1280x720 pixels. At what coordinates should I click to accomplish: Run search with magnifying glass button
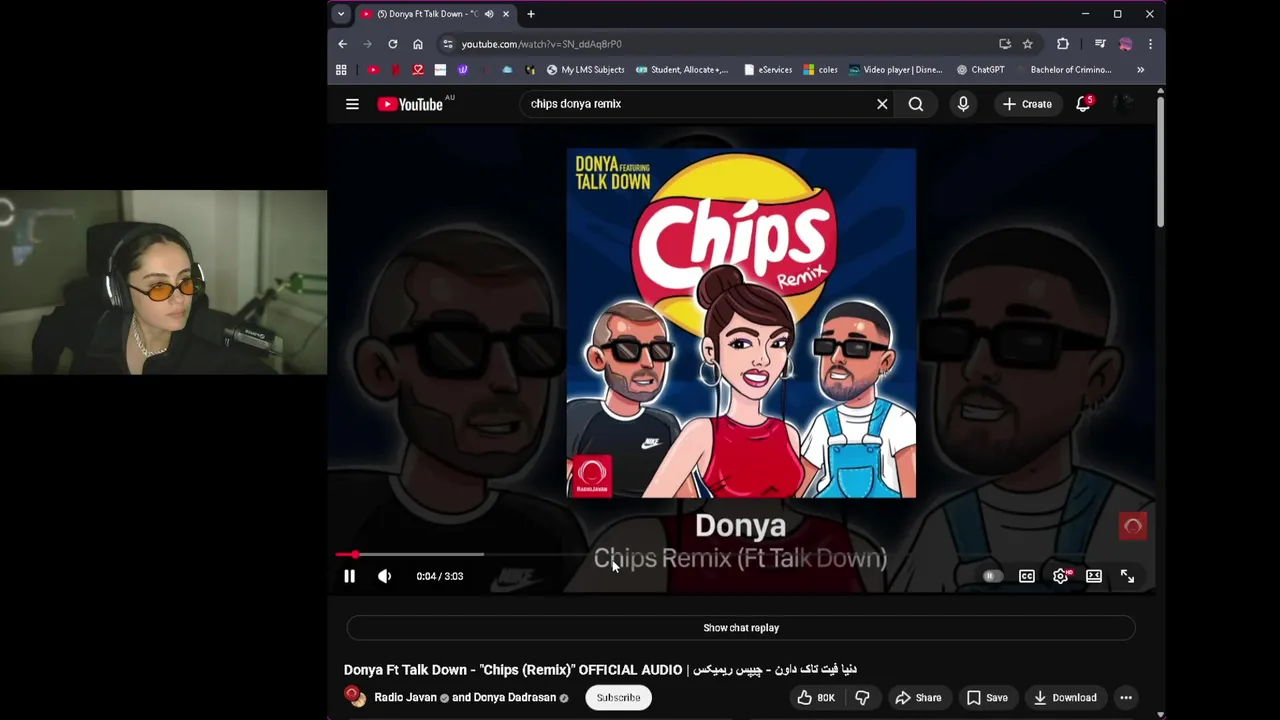pyautogui.click(x=916, y=104)
